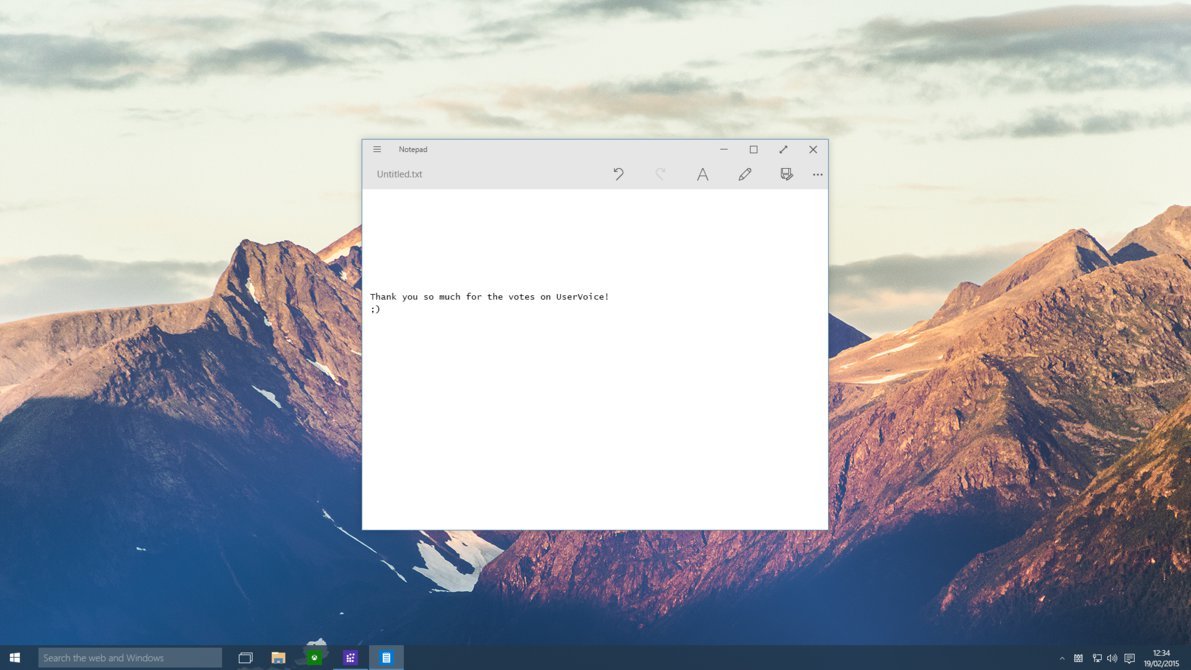Click the Notepad title text

pyautogui.click(x=412, y=150)
